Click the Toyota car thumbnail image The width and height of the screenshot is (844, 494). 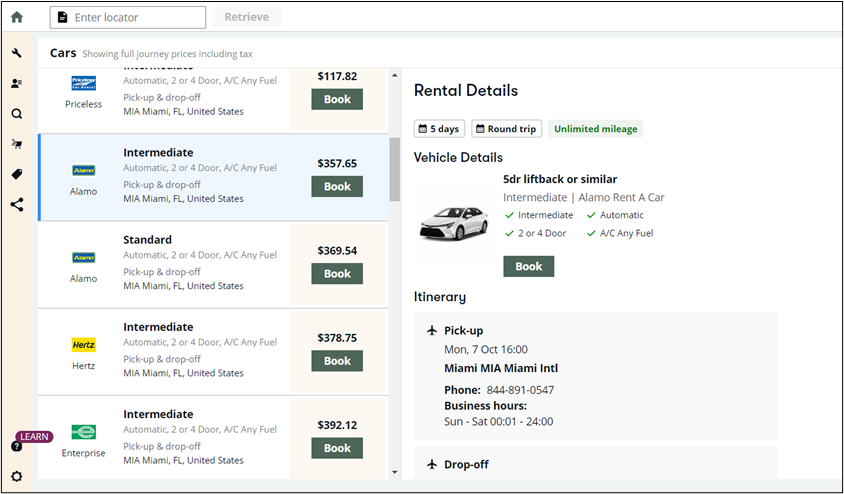click(453, 223)
